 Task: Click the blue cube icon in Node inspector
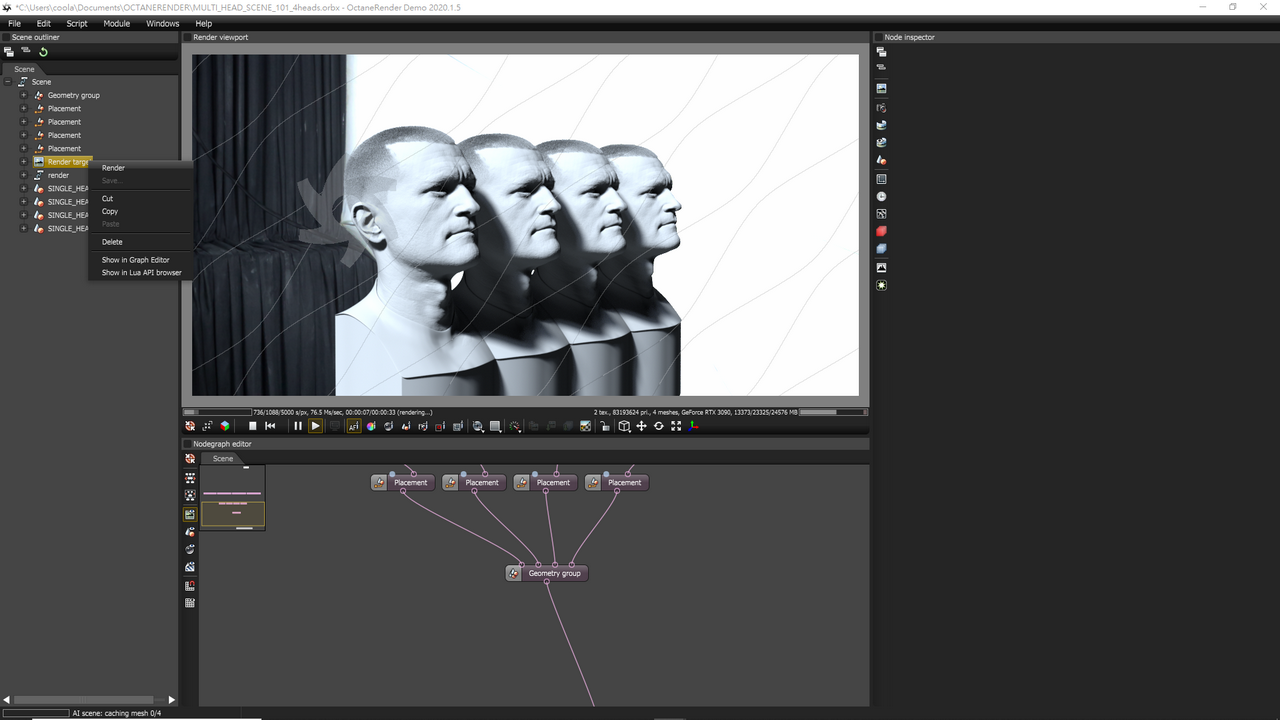coord(881,248)
